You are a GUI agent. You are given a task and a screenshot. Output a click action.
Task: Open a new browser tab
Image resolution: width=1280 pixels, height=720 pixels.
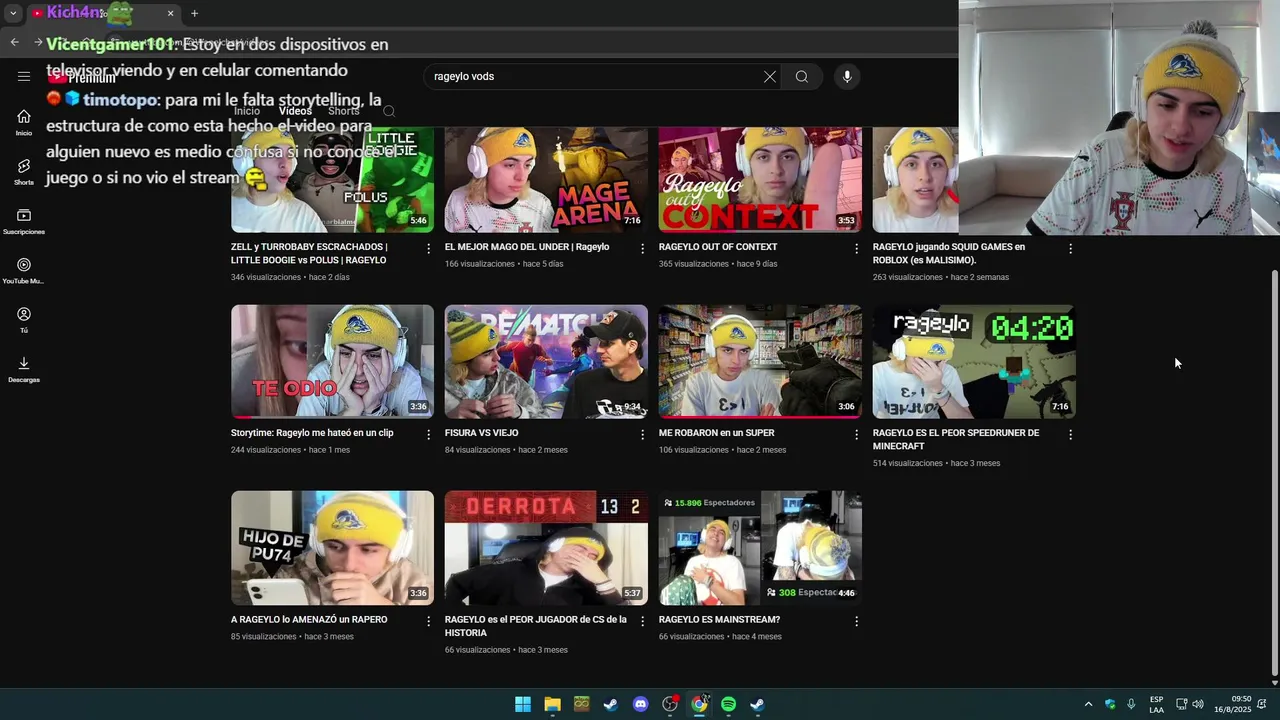click(194, 13)
